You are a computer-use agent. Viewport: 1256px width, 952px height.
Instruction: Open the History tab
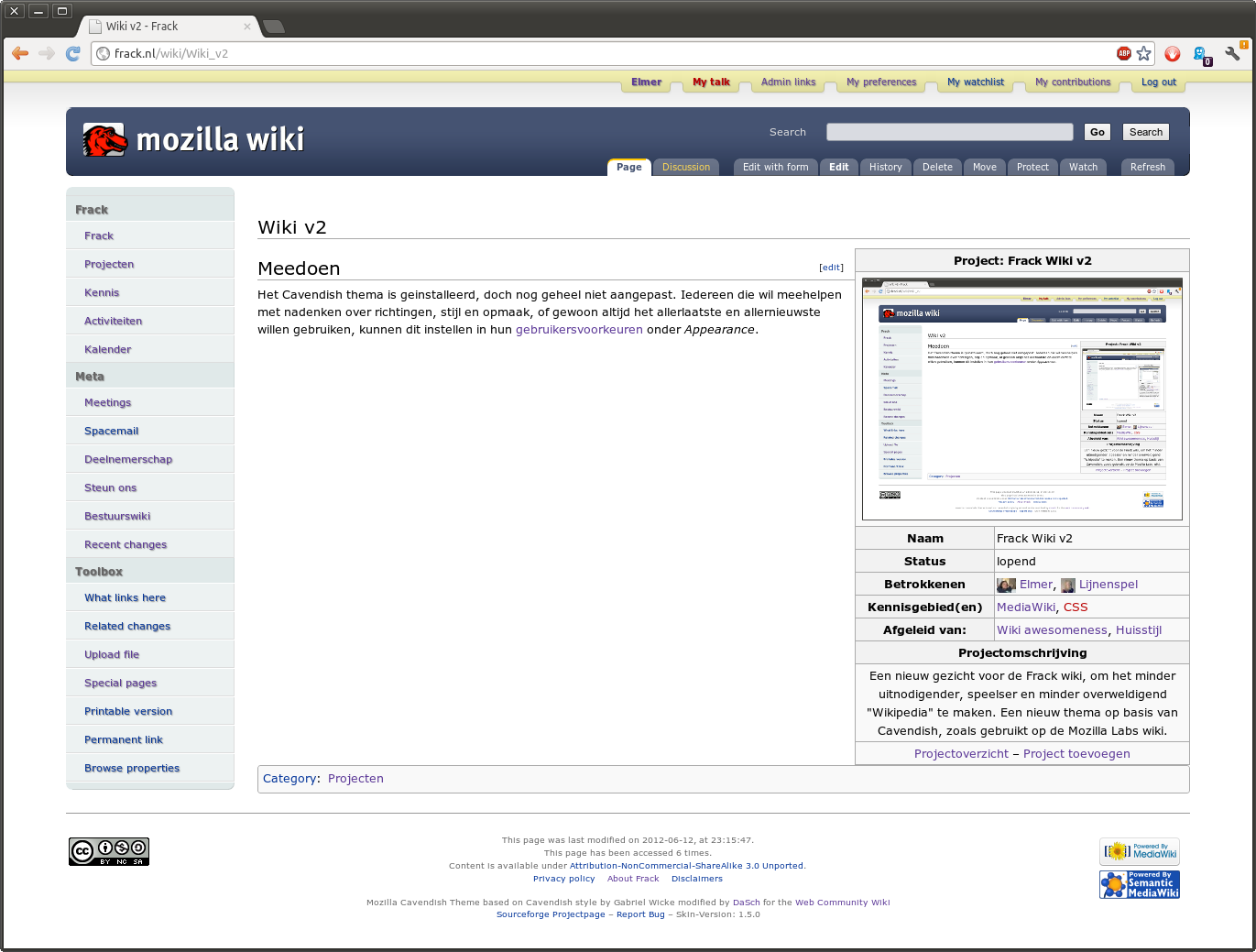pos(886,167)
